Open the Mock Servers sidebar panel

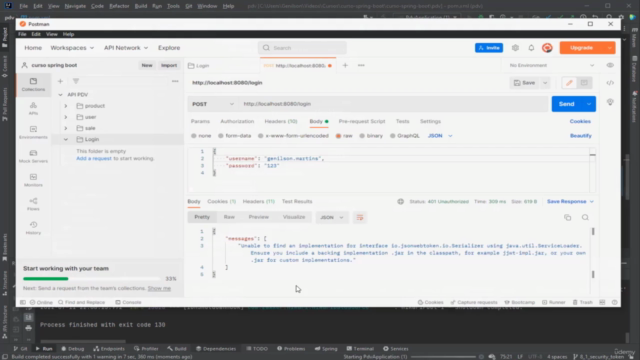(x=33, y=156)
